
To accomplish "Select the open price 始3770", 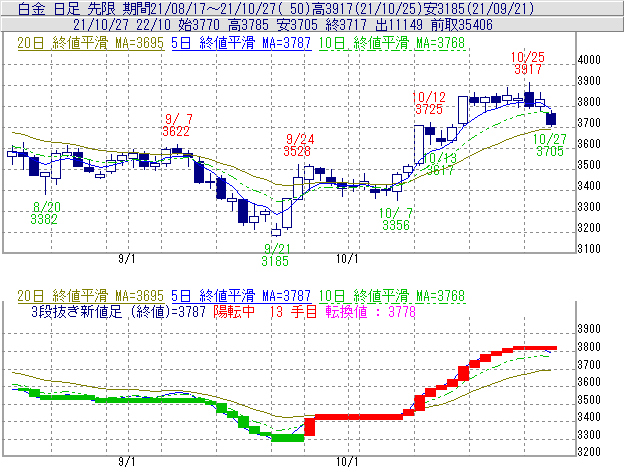I will tap(199, 25).
